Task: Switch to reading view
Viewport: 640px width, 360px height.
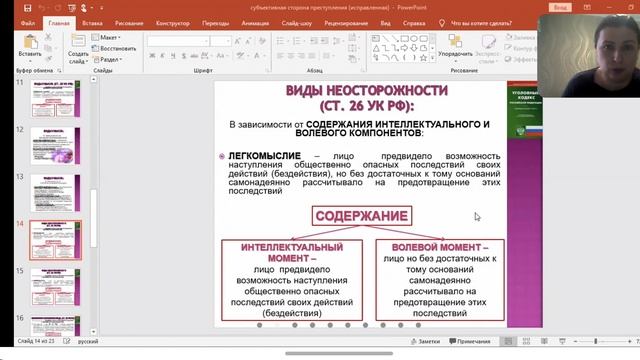Action: pos(544,341)
